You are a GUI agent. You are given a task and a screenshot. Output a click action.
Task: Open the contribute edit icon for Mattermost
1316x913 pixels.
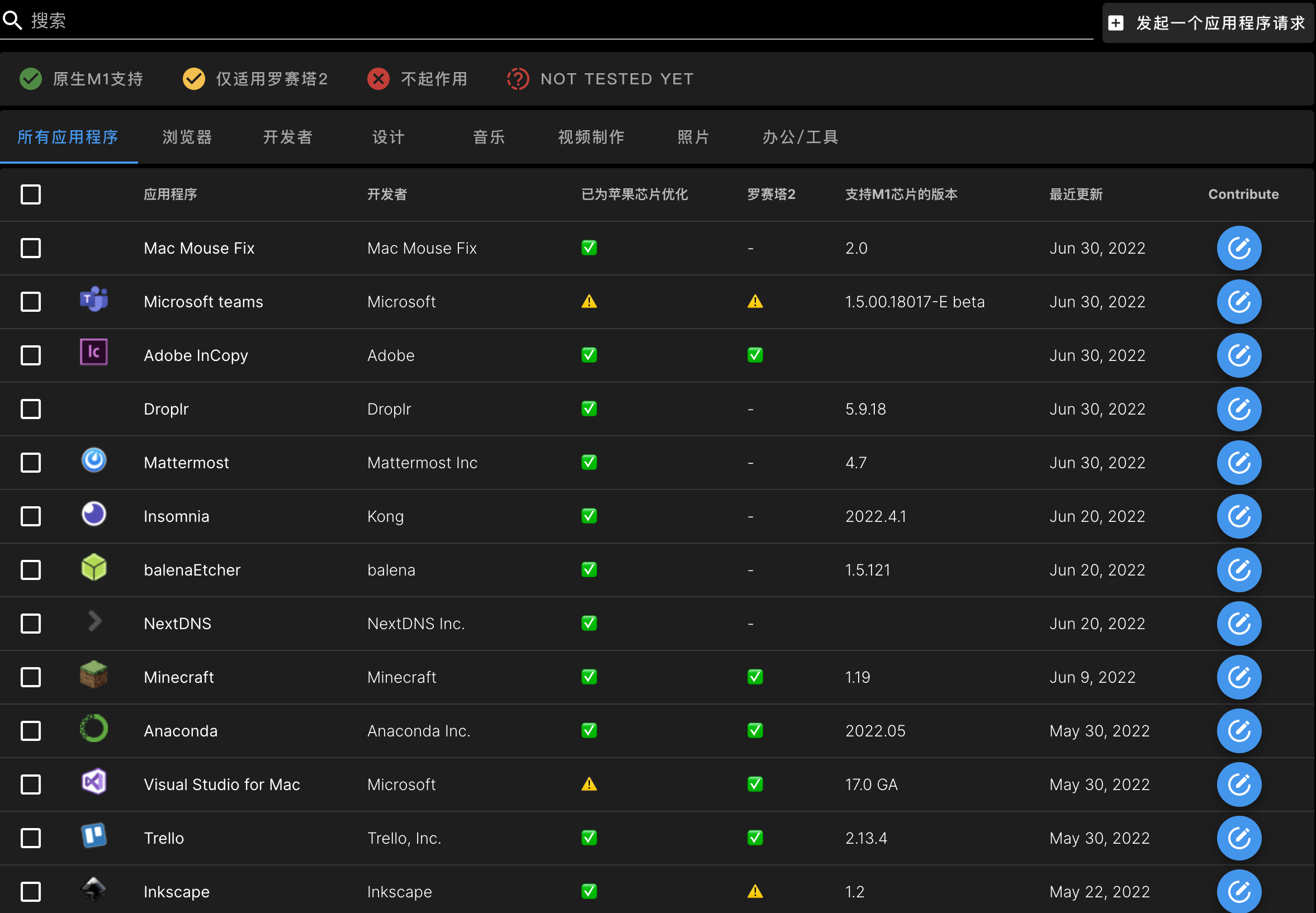coord(1239,462)
